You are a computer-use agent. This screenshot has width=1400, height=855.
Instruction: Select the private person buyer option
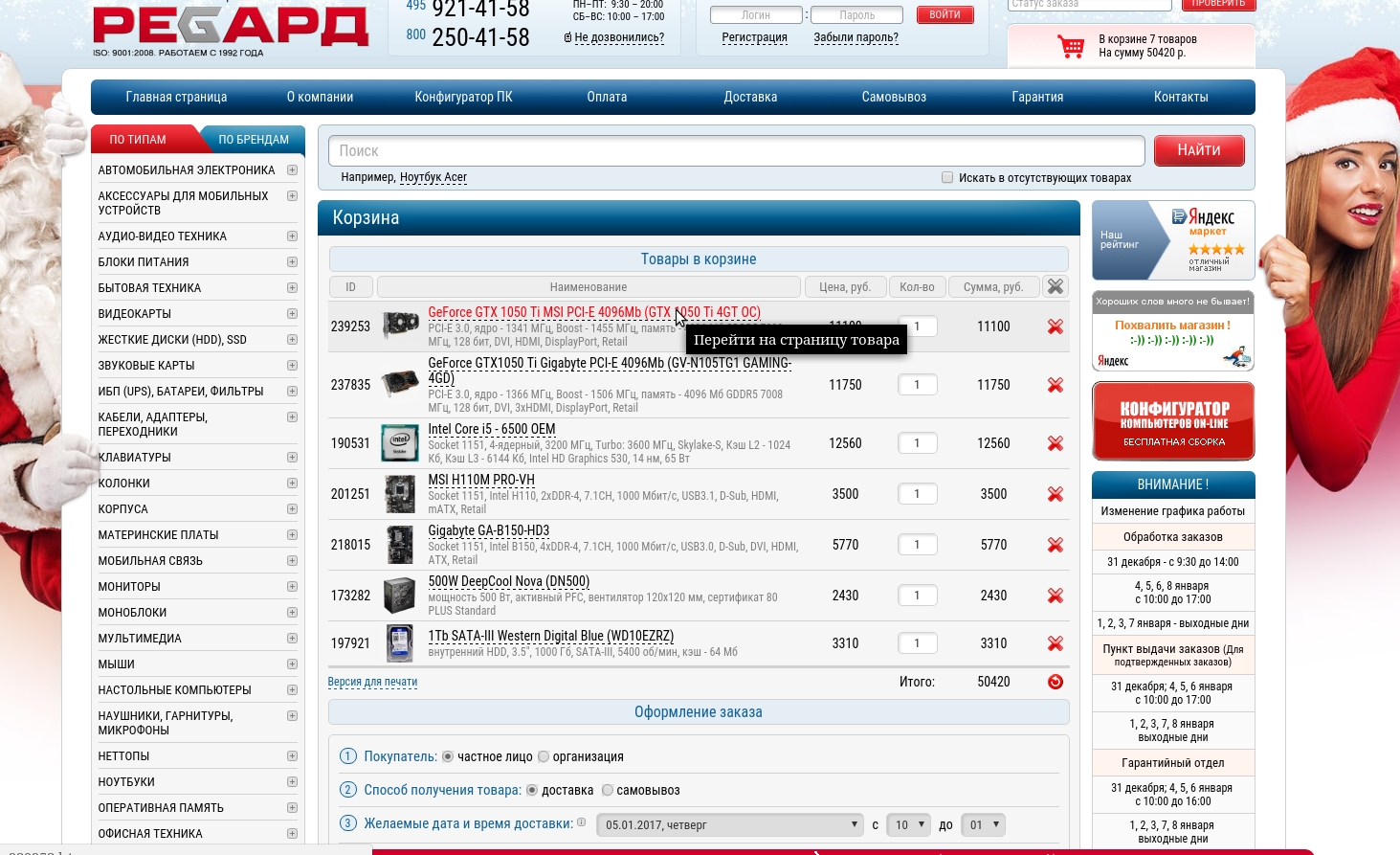pos(448,756)
